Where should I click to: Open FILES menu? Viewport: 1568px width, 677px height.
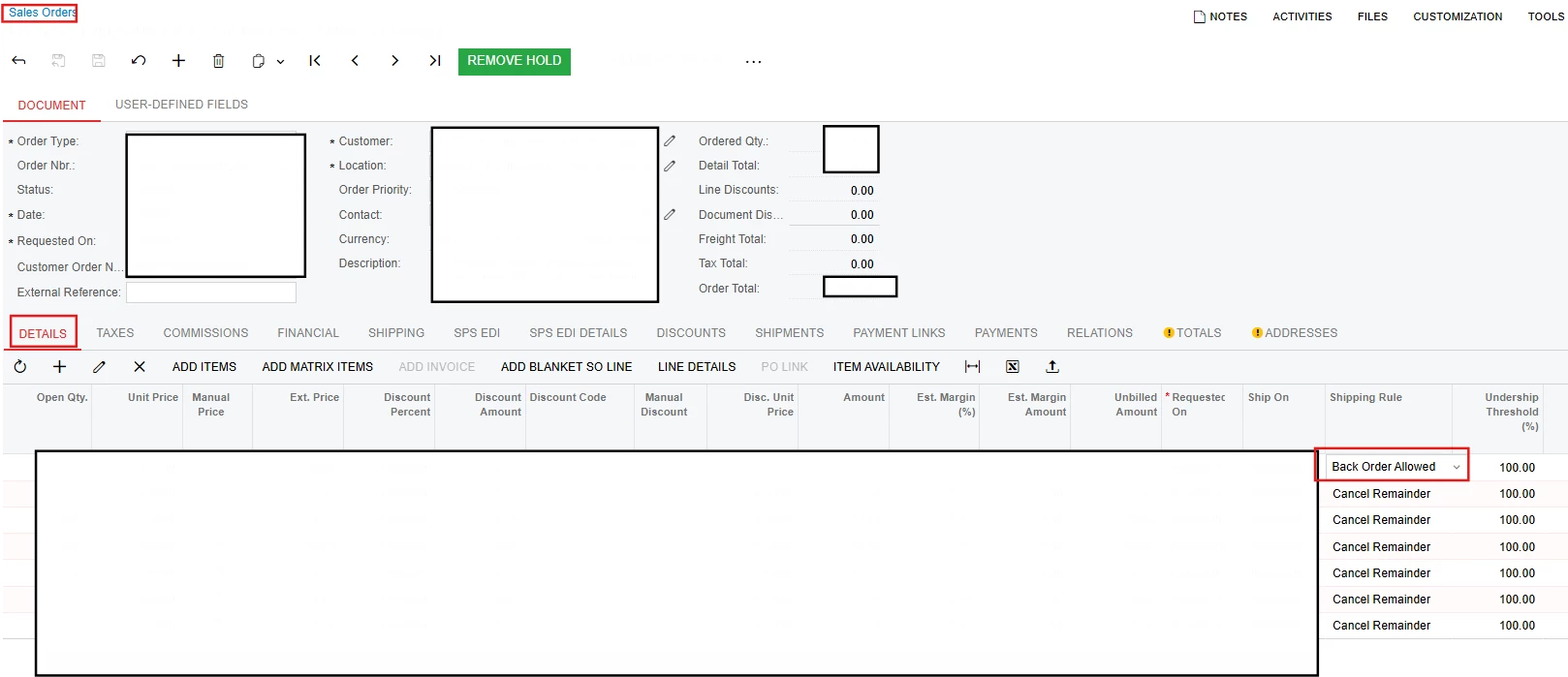point(1372,16)
